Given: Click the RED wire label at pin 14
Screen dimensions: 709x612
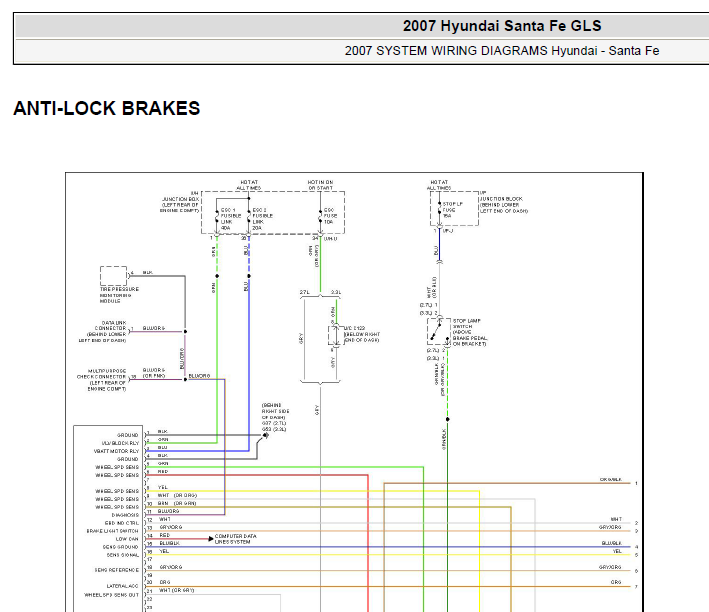Looking at the screenshot, I should click(165, 535).
